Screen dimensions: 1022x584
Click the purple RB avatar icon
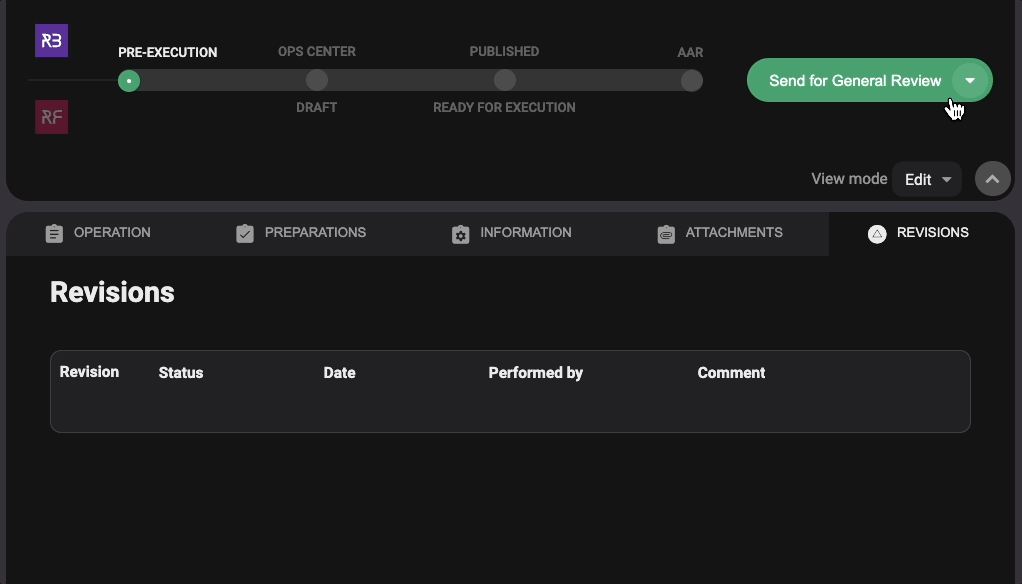coord(52,41)
